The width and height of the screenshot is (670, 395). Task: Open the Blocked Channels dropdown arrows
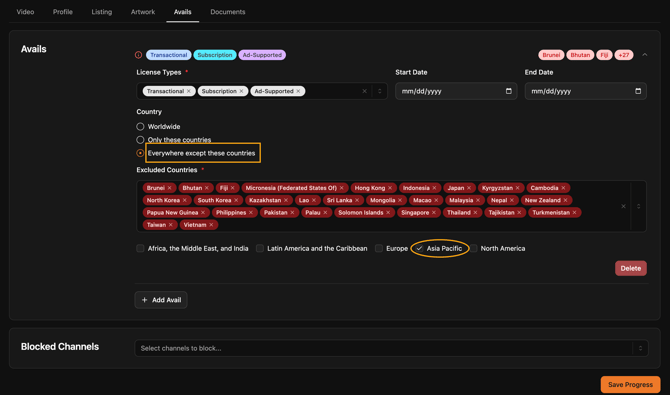(x=640, y=348)
